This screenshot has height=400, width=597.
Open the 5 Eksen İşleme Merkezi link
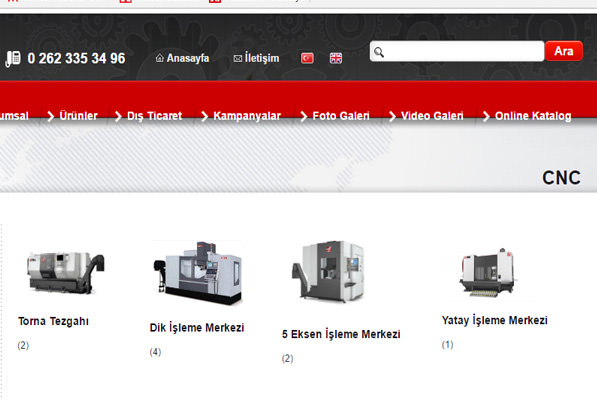click(x=341, y=334)
